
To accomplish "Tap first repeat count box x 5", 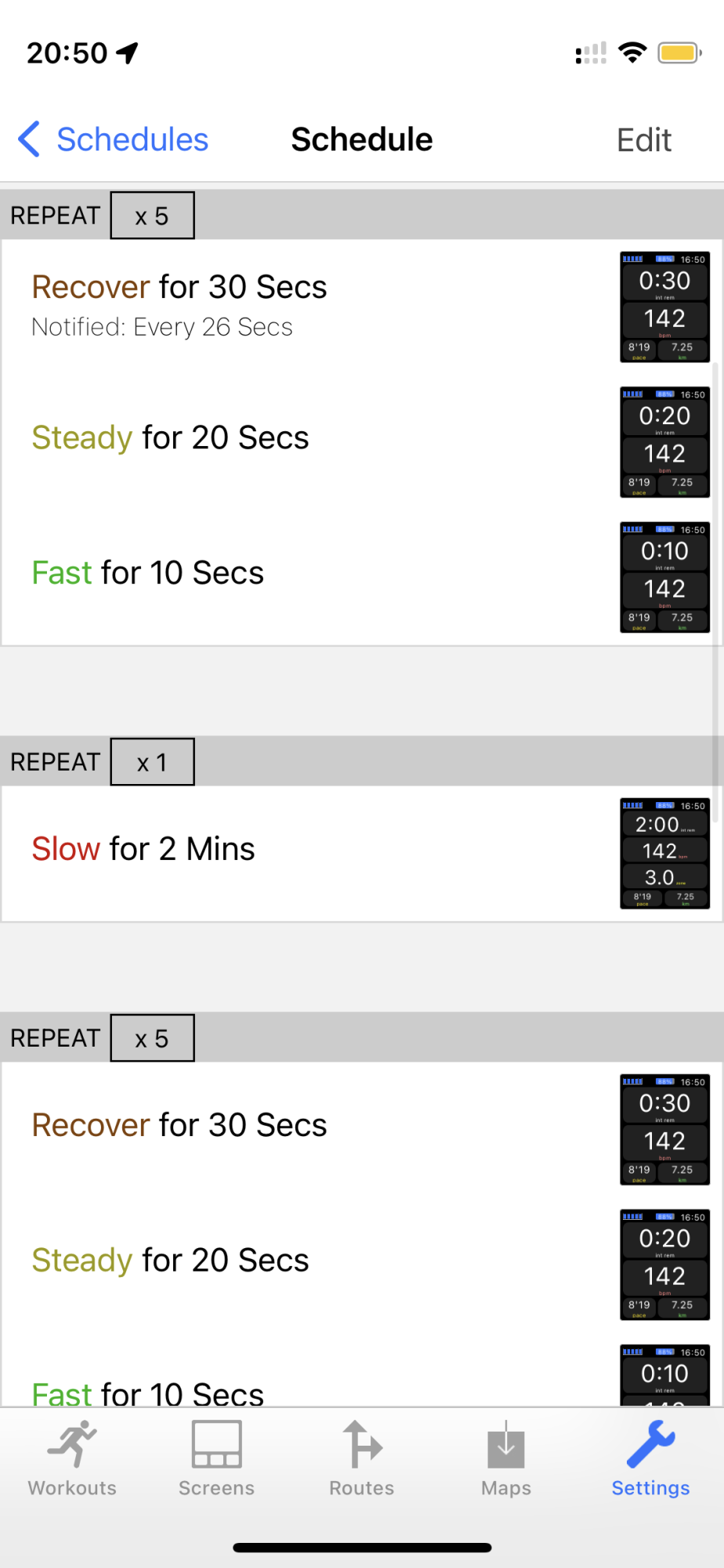I will click(152, 216).
